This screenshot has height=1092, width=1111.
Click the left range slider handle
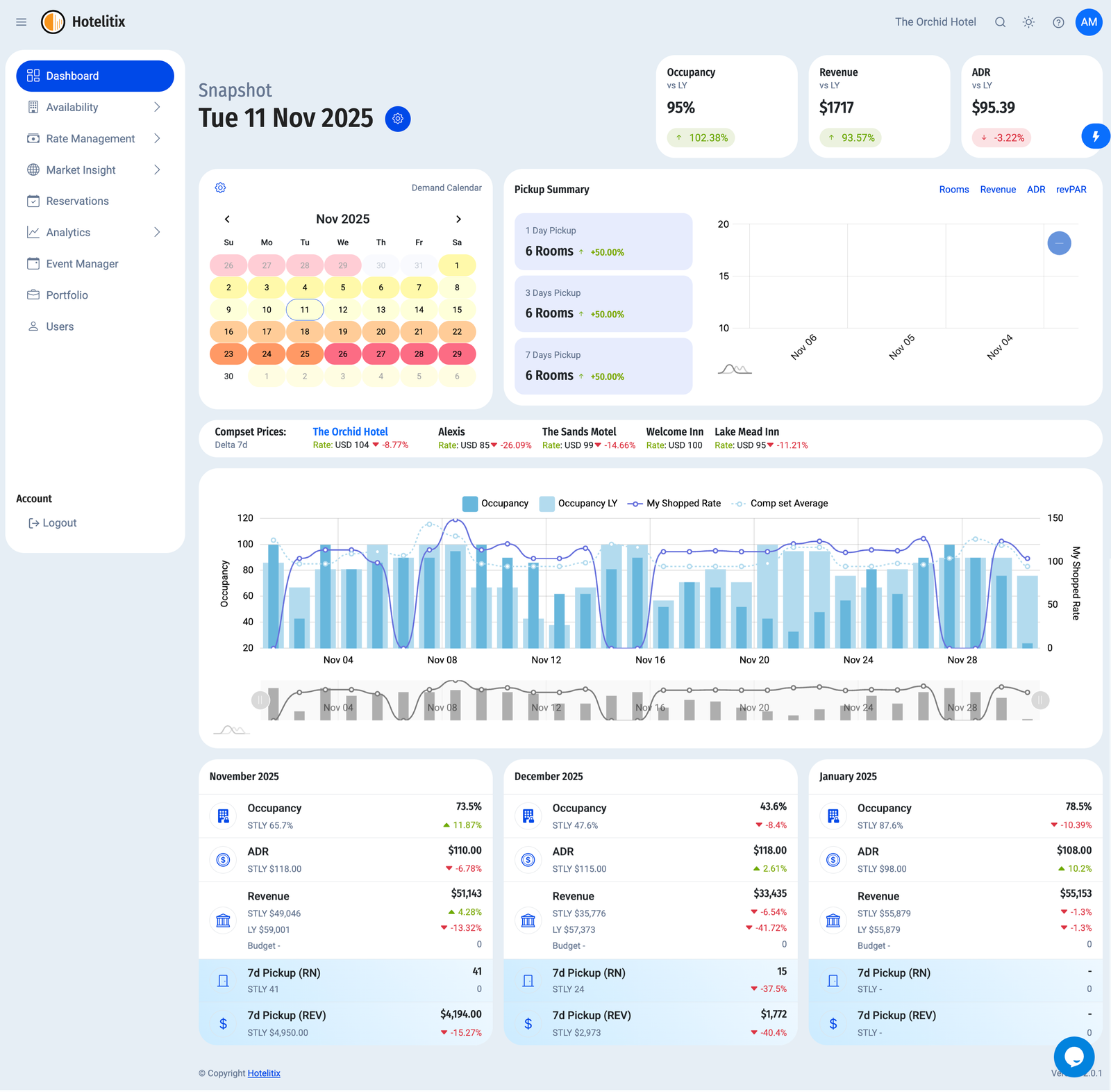click(260, 700)
